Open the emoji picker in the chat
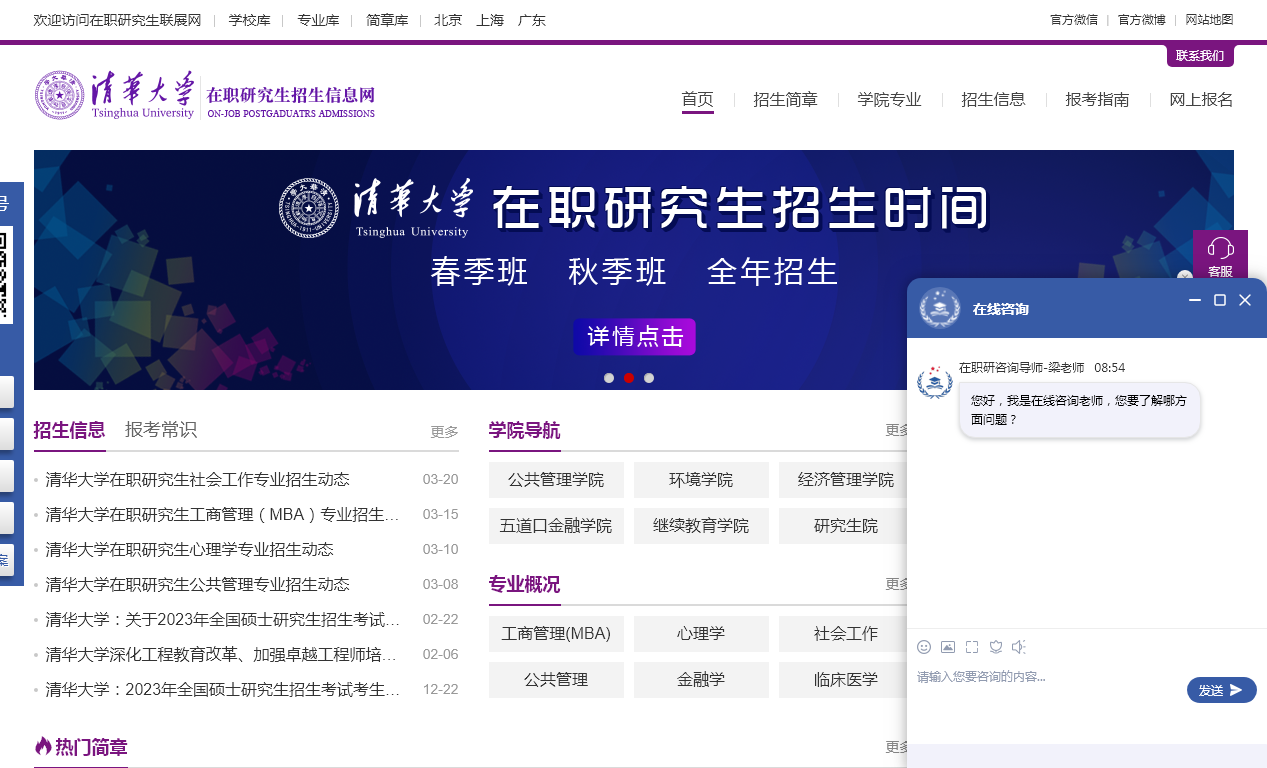 pyautogui.click(x=923, y=647)
